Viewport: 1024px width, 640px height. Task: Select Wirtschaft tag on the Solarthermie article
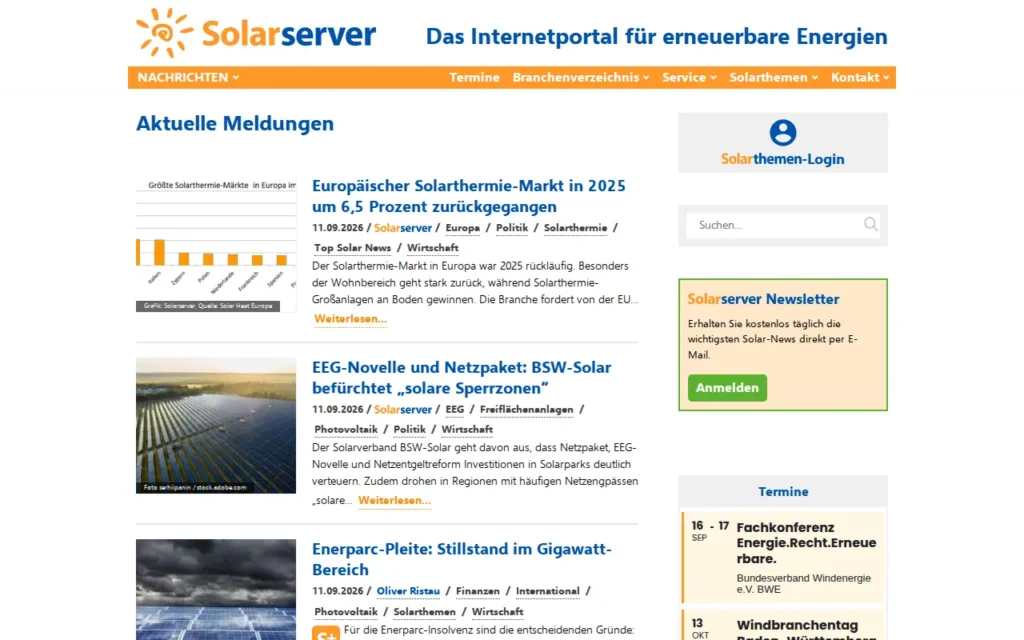coord(432,248)
